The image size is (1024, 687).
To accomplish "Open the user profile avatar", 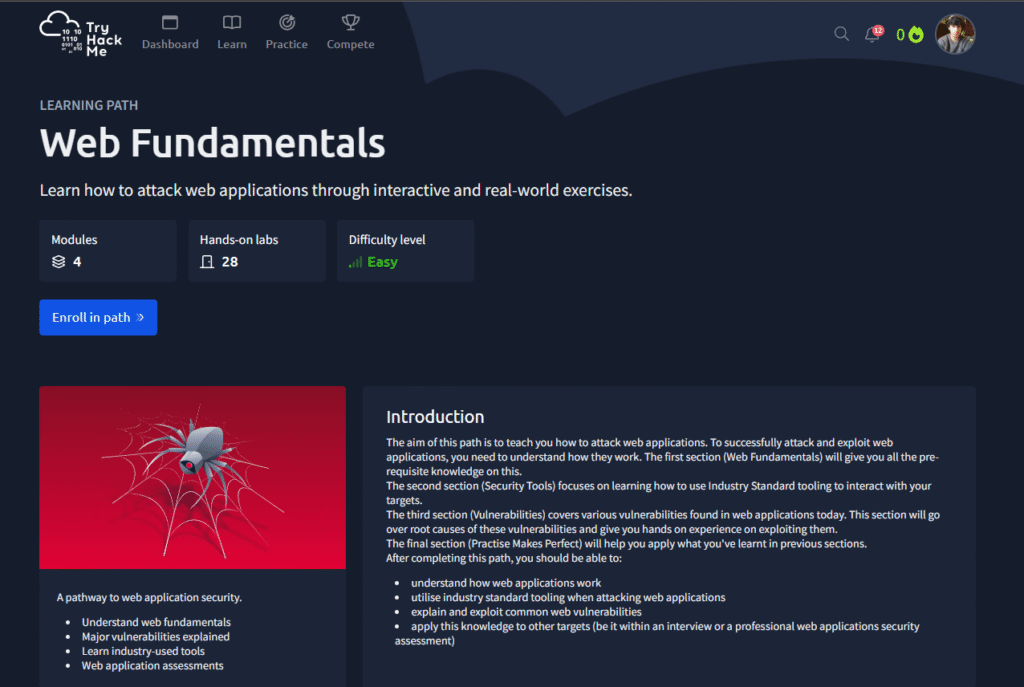I will click(954, 34).
